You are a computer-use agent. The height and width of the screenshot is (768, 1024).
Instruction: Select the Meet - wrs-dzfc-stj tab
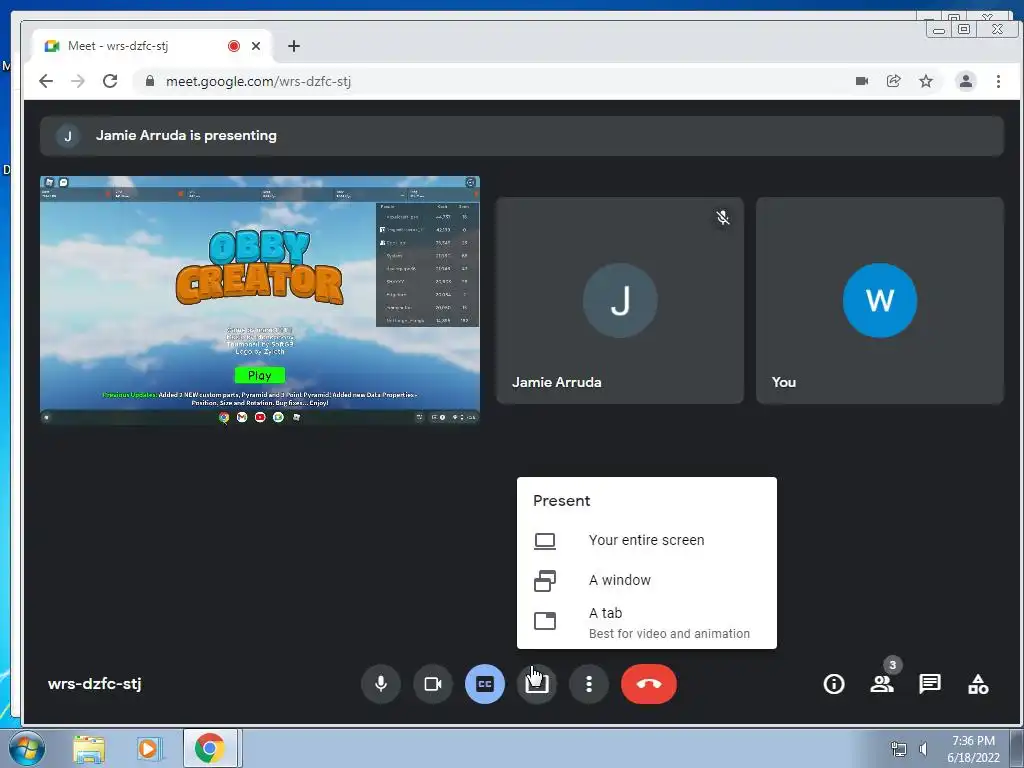[152, 46]
